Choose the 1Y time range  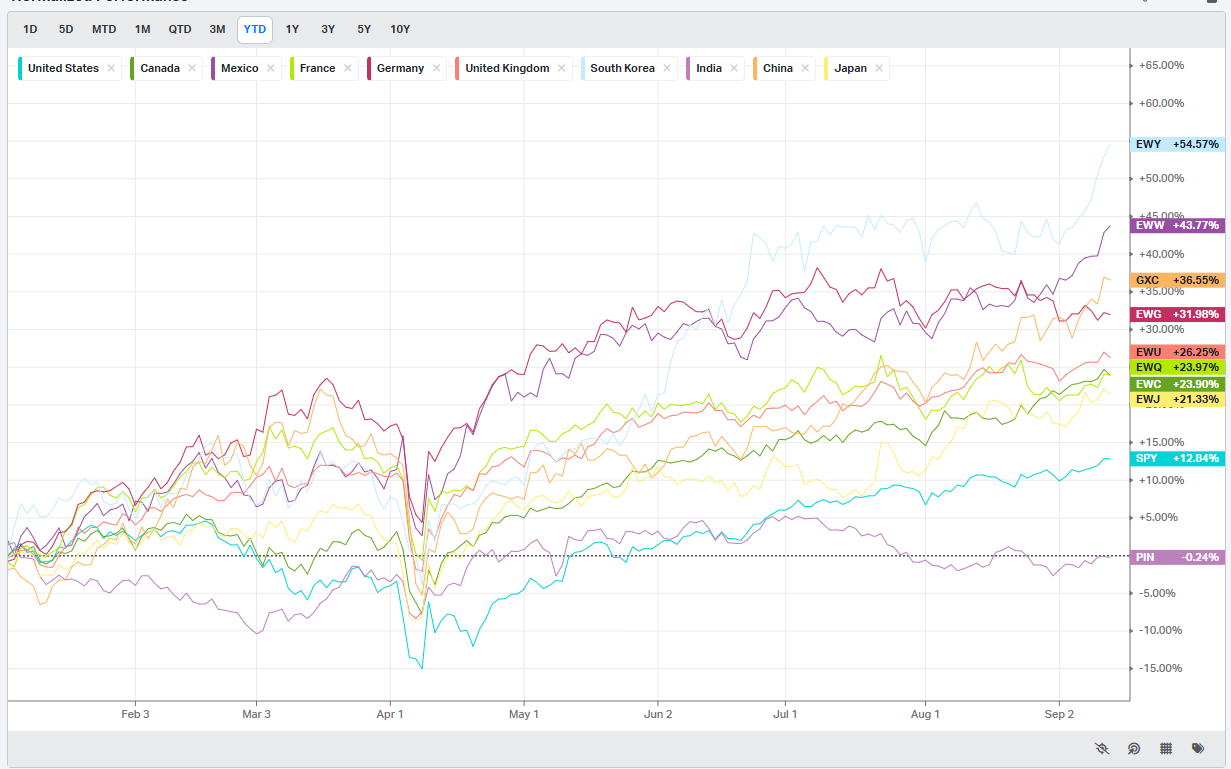point(292,29)
